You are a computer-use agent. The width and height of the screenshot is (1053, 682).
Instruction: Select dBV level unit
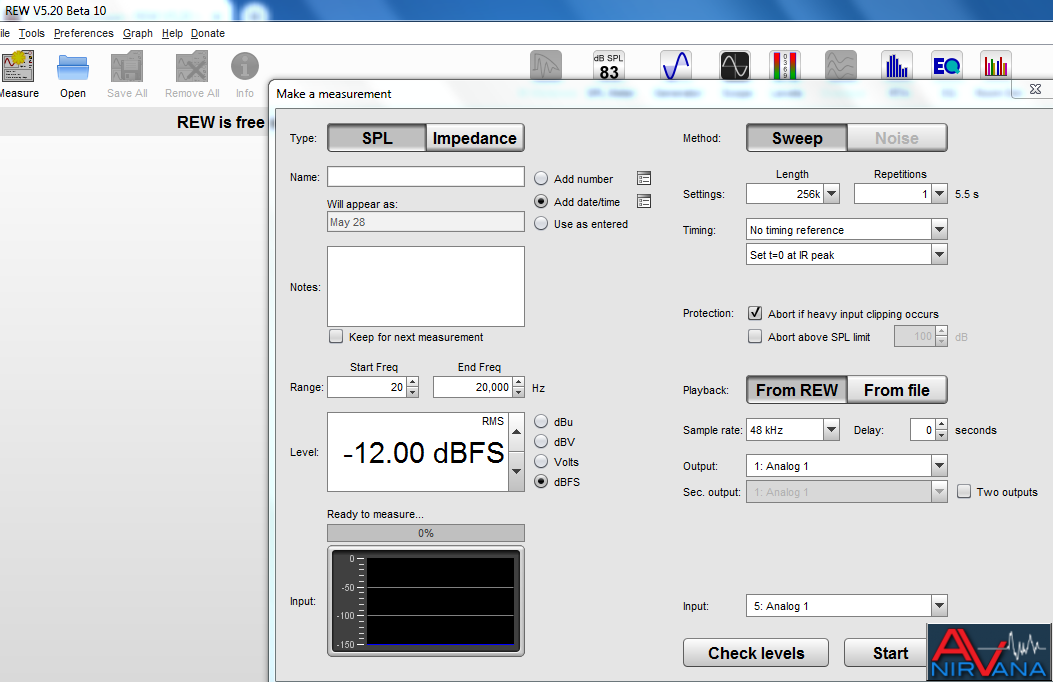tap(541, 442)
